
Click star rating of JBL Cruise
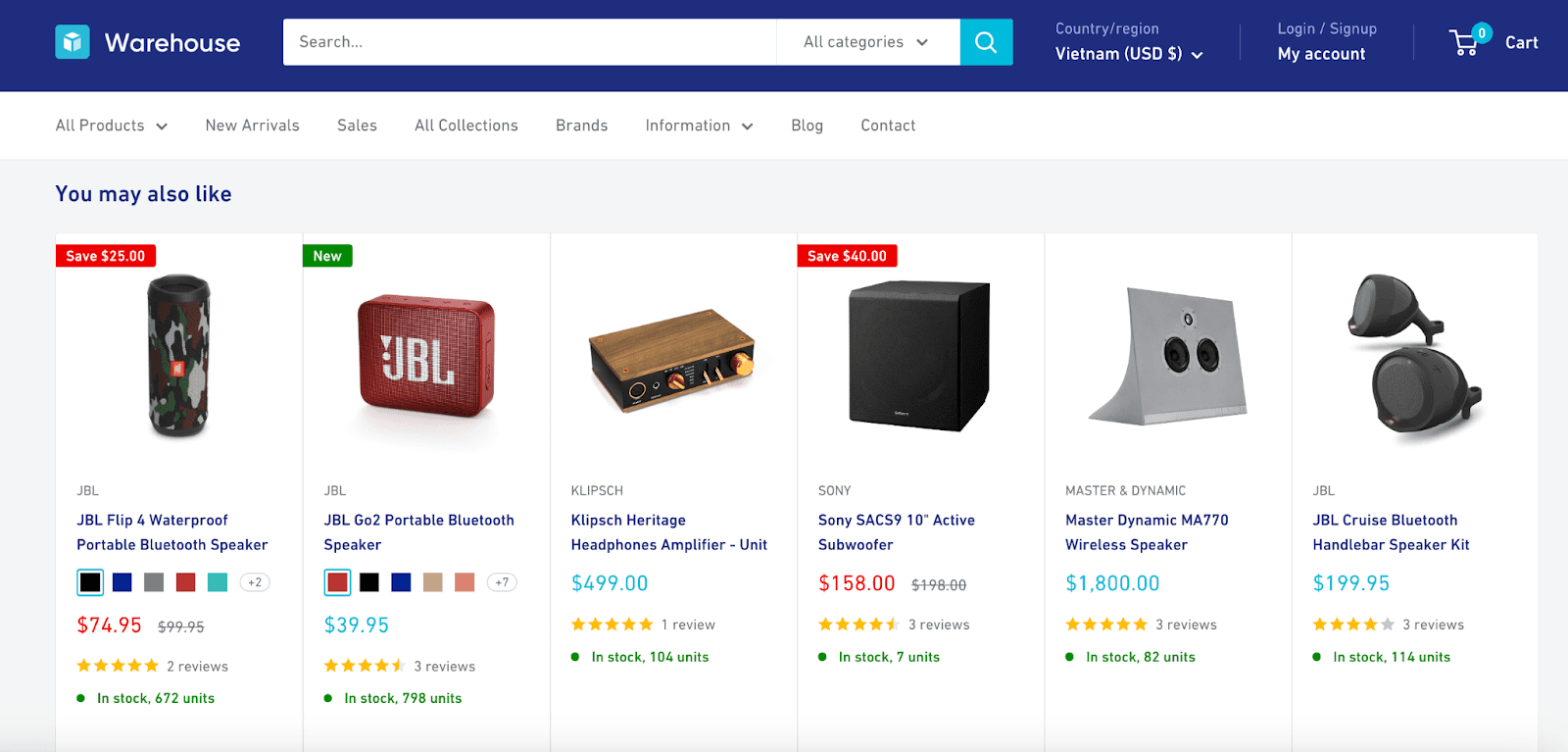pos(1353,625)
